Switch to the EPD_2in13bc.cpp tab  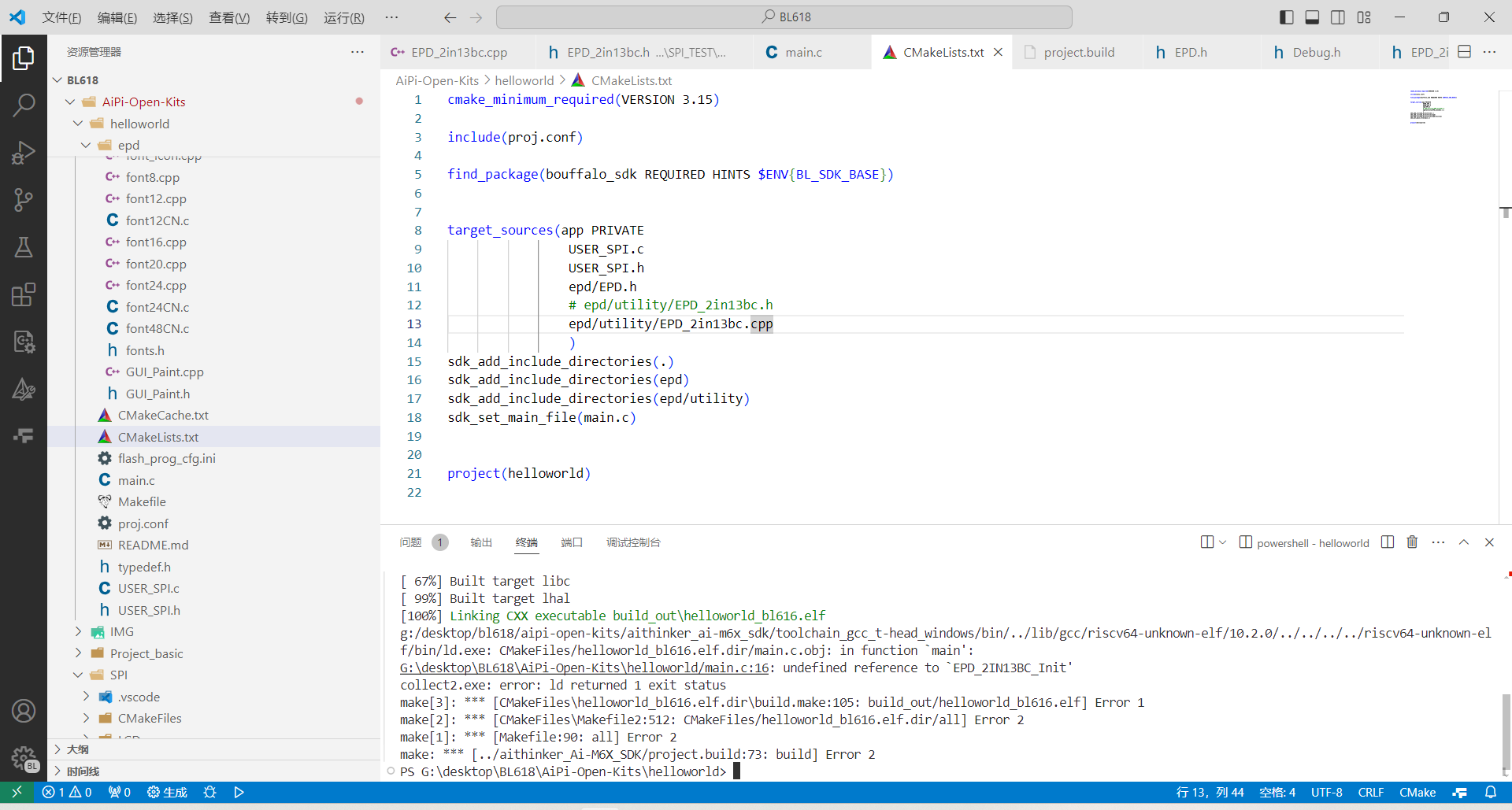point(458,52)
